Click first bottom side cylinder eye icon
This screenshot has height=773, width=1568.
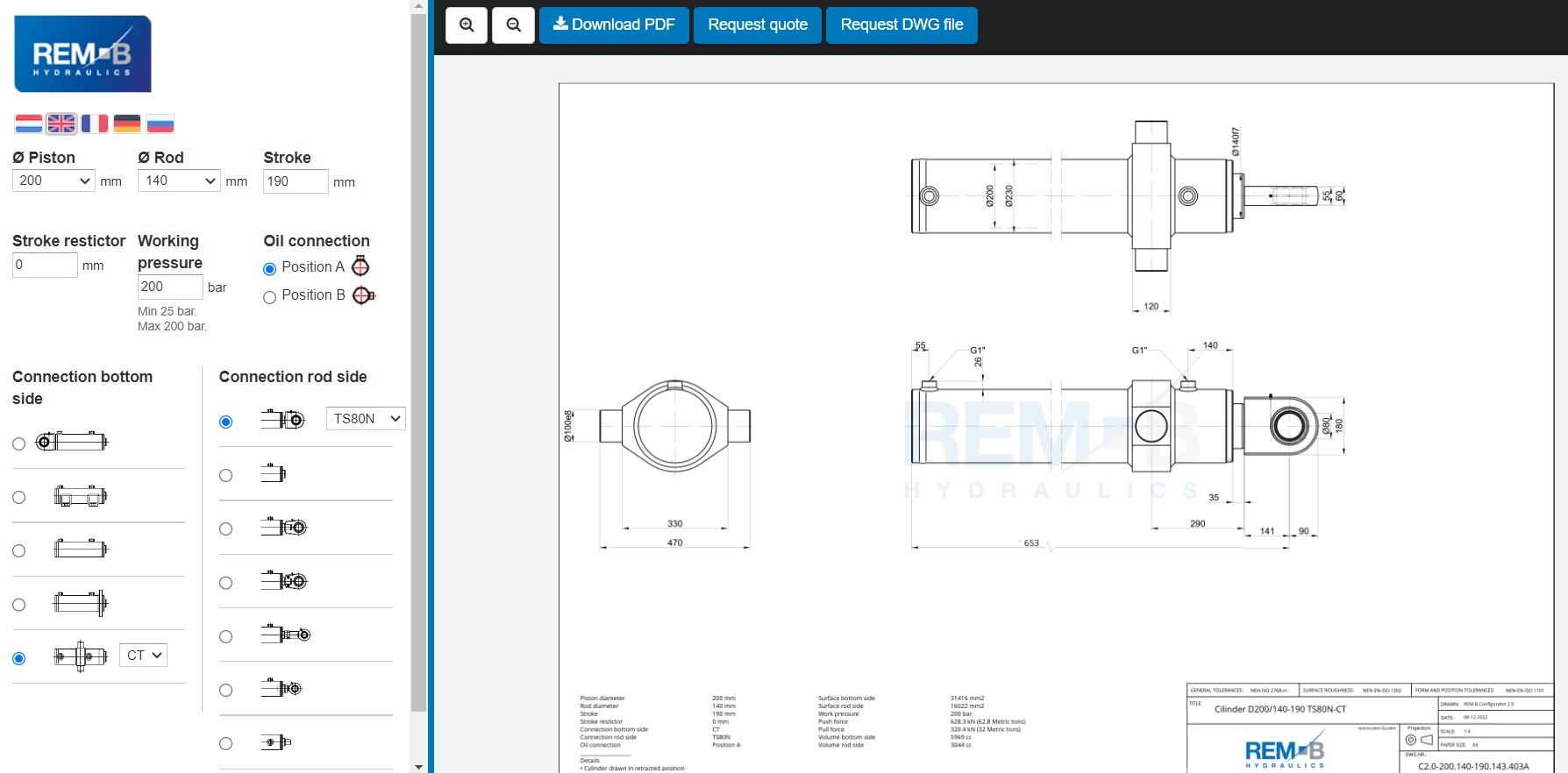tap(71, 442)
